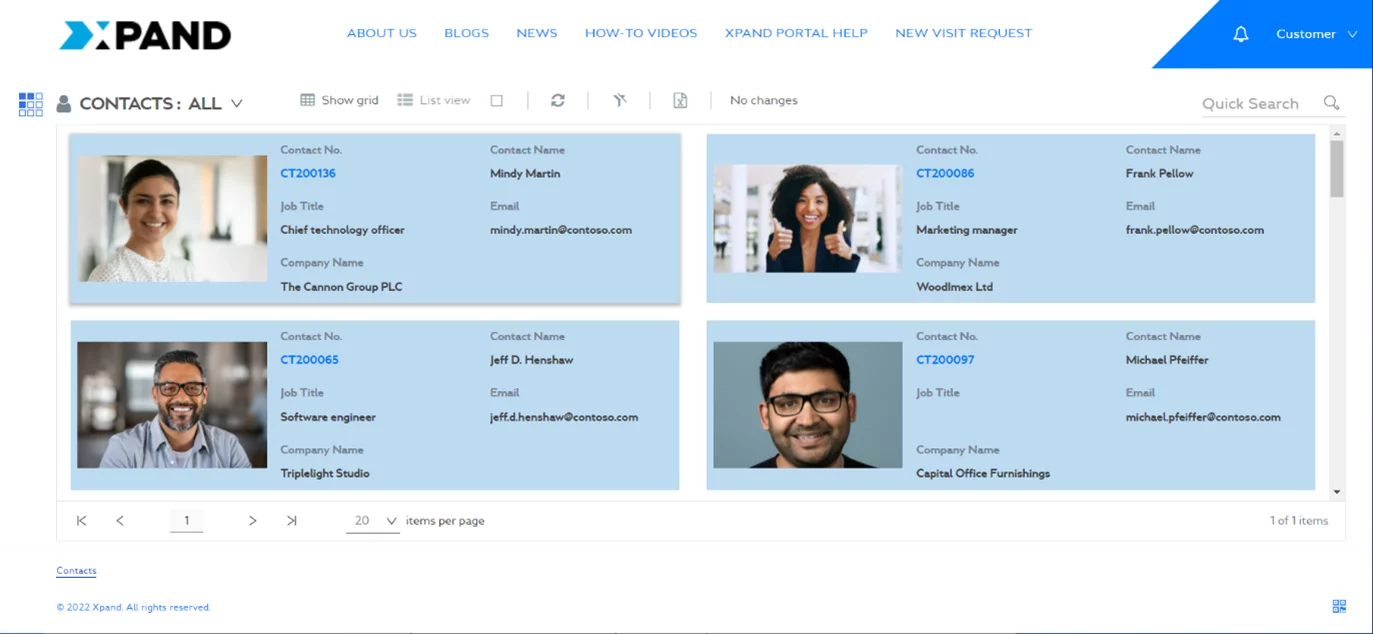Image resolution: width=1373 pixels, height=634 pixels.
Task: Click the Contacts breadcrumb link
Action: (x=76, y=571)
